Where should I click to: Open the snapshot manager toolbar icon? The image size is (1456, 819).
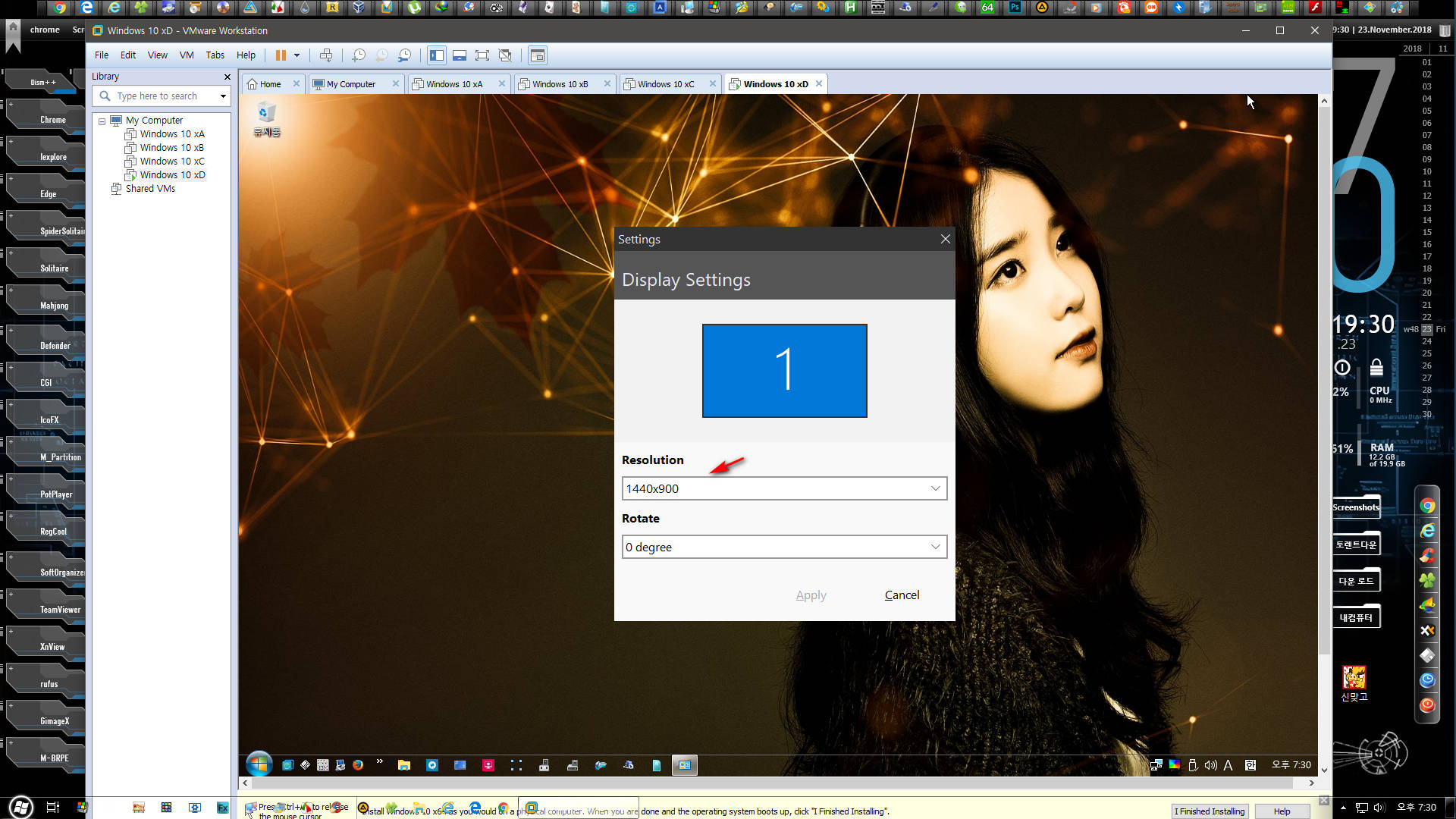[x=405, y=55]
